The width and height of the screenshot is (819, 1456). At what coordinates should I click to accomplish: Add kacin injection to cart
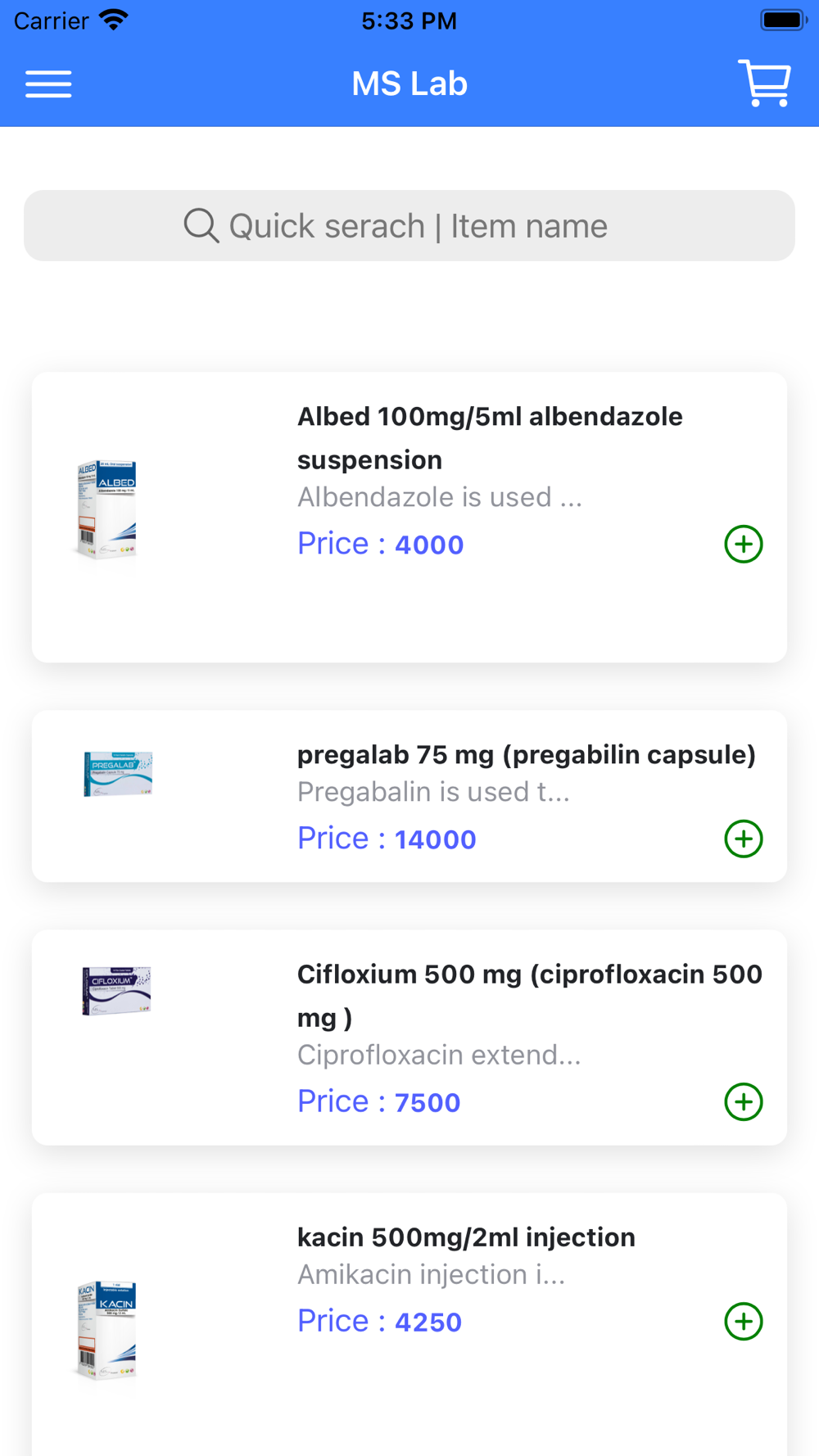coord(743,1322)
